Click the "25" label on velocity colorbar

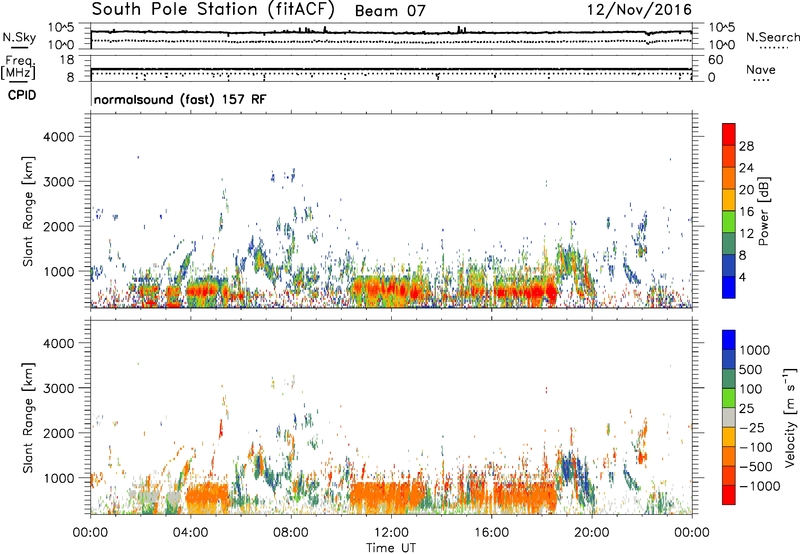pos(747,409)
